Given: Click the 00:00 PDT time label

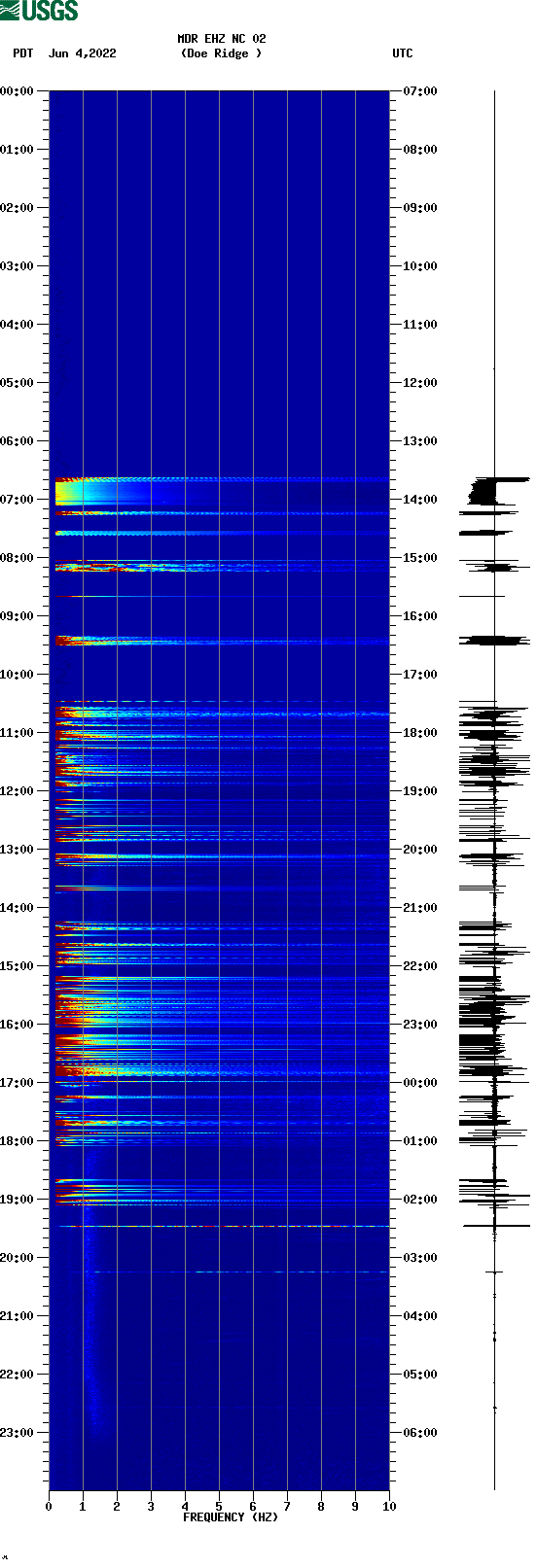Looking at the screenshot, I should pos(18,91).
